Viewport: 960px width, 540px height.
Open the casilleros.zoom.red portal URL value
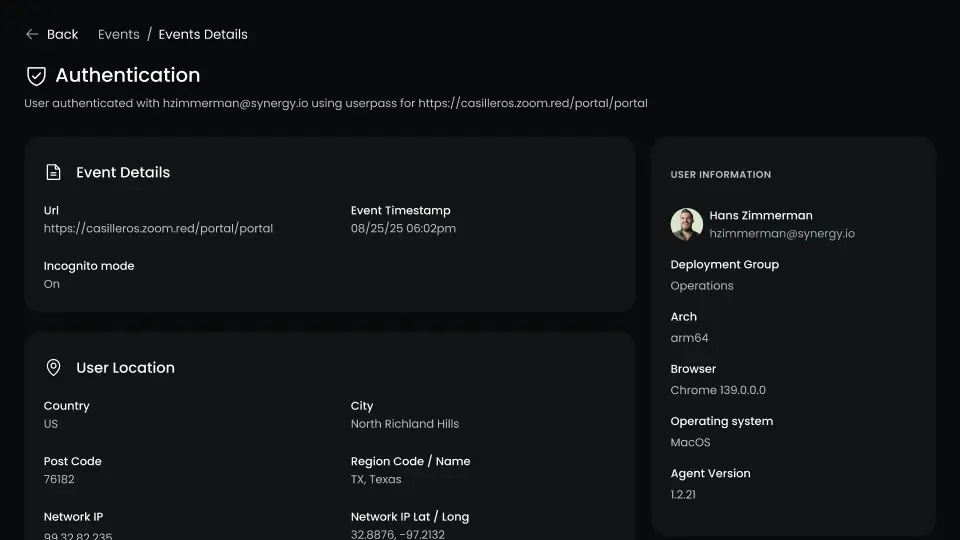tap(158, 228)
